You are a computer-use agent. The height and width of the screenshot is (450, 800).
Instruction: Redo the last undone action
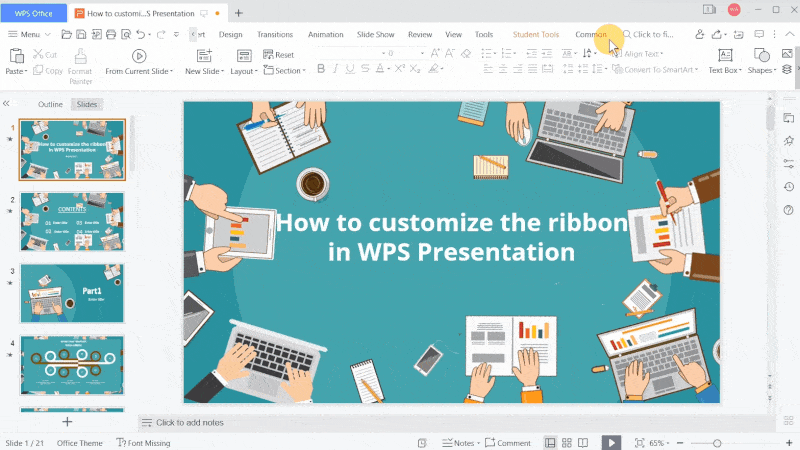161,34
